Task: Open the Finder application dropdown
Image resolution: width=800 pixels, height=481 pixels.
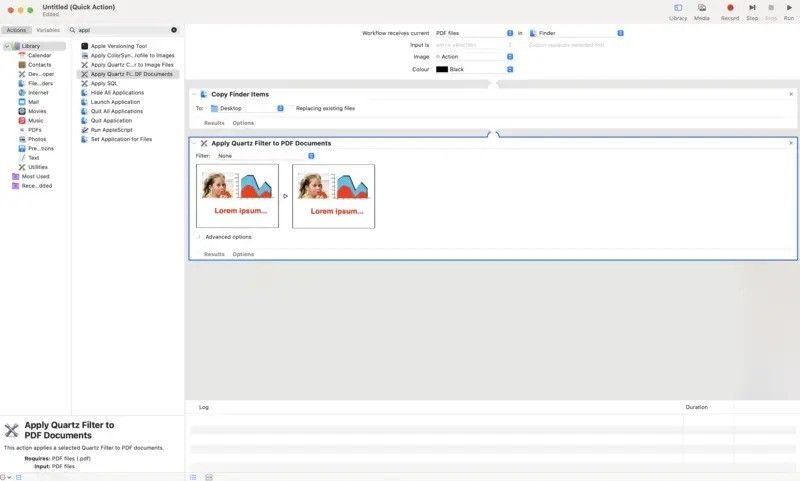Action: pyautogui.click(x=576, y=33)
